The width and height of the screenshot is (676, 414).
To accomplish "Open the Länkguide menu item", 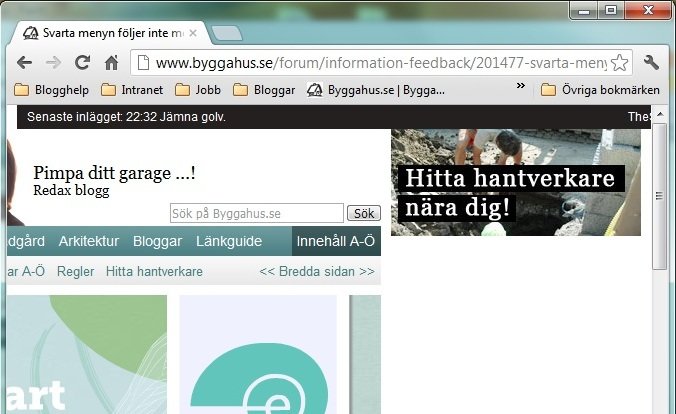I will point(229,241).
